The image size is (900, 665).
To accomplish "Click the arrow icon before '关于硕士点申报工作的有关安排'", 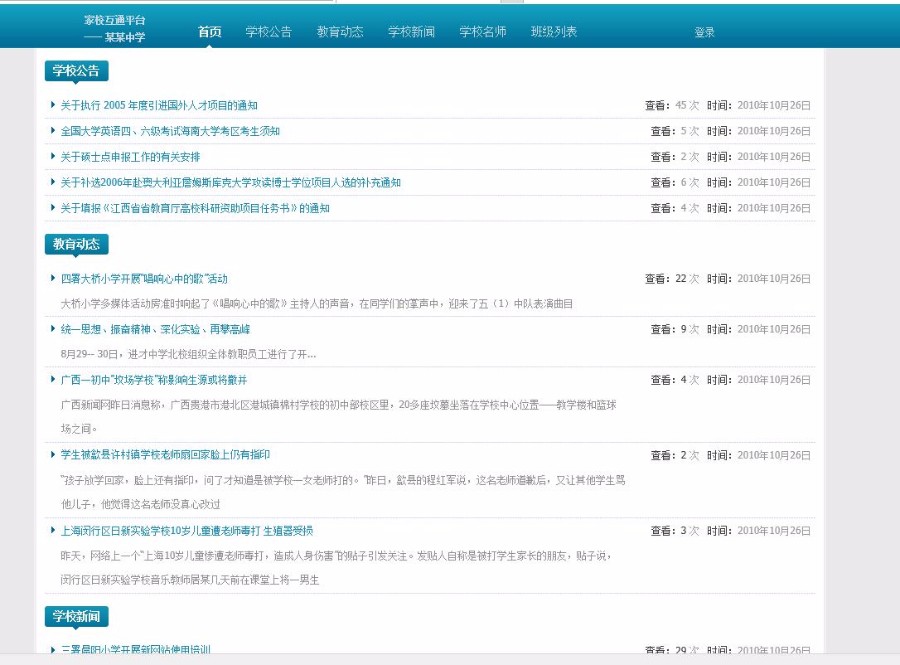I will 51,157.
